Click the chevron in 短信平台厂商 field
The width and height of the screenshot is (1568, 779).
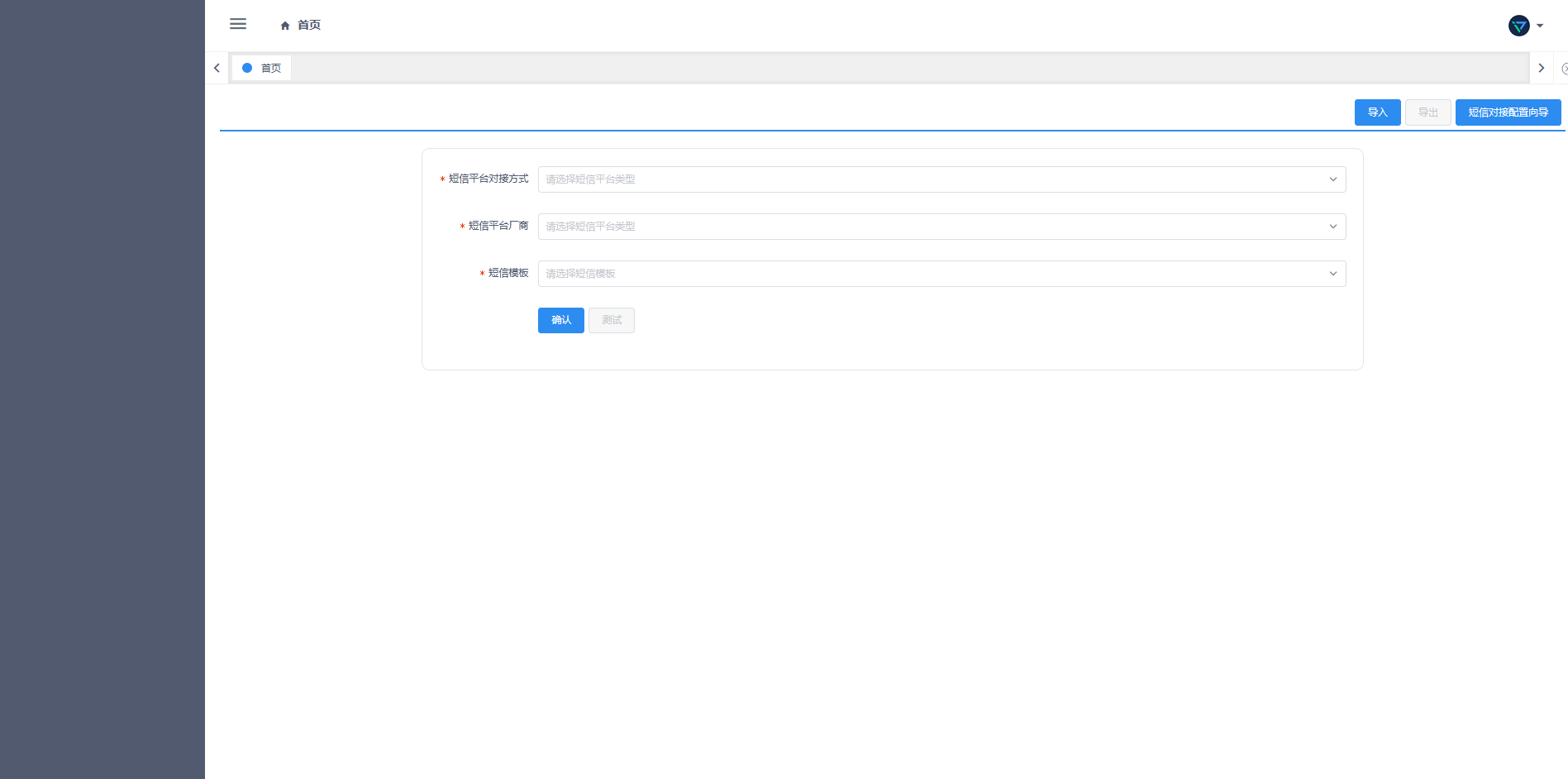pos(1332,227)
